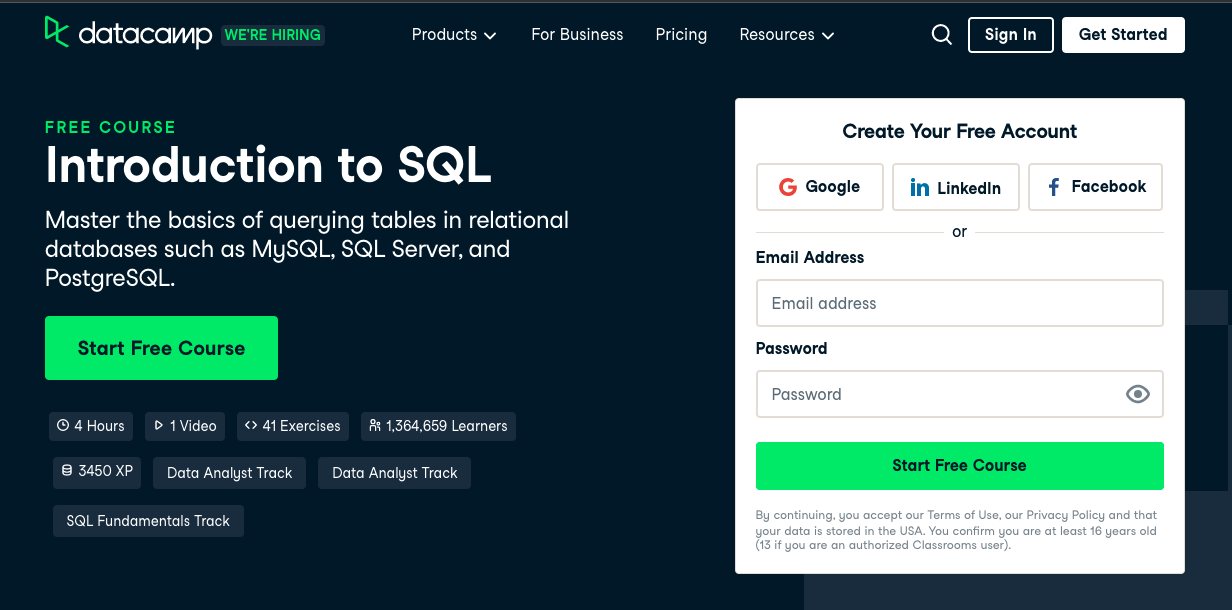Screen dimensions: 1232x610
Task: Submit form with Start Free Course button
Action: (x=960, y=466)
